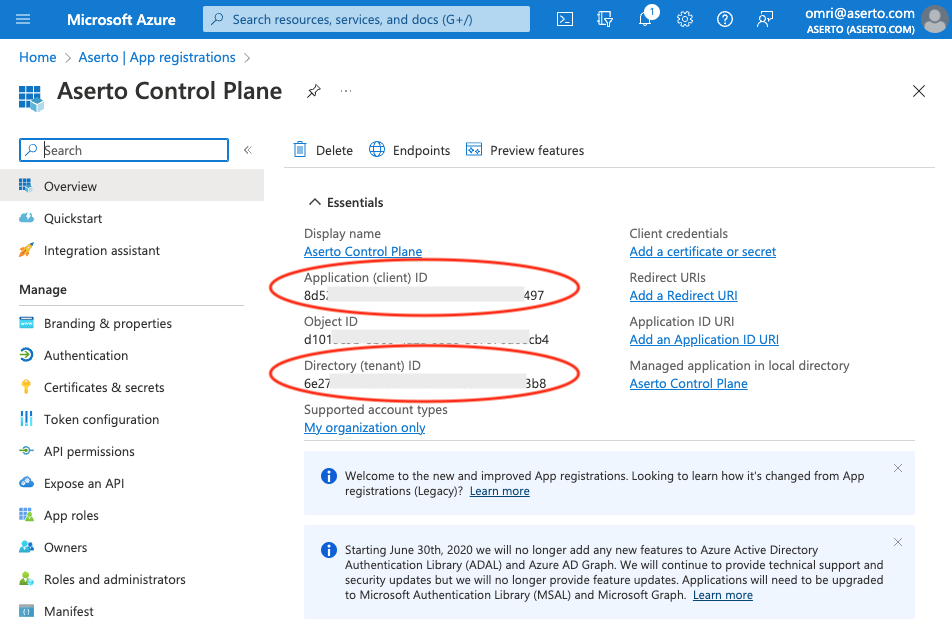952x634 pixels.
Task: Open the Azure portal hamburger menu
Action: 24,19
